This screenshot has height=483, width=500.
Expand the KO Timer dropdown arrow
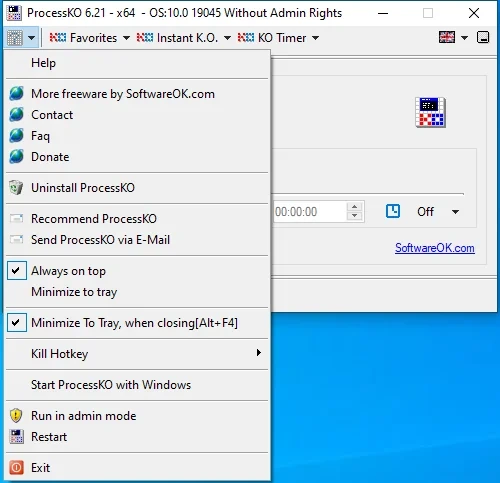pyautogui.click(x=315, y=38)
